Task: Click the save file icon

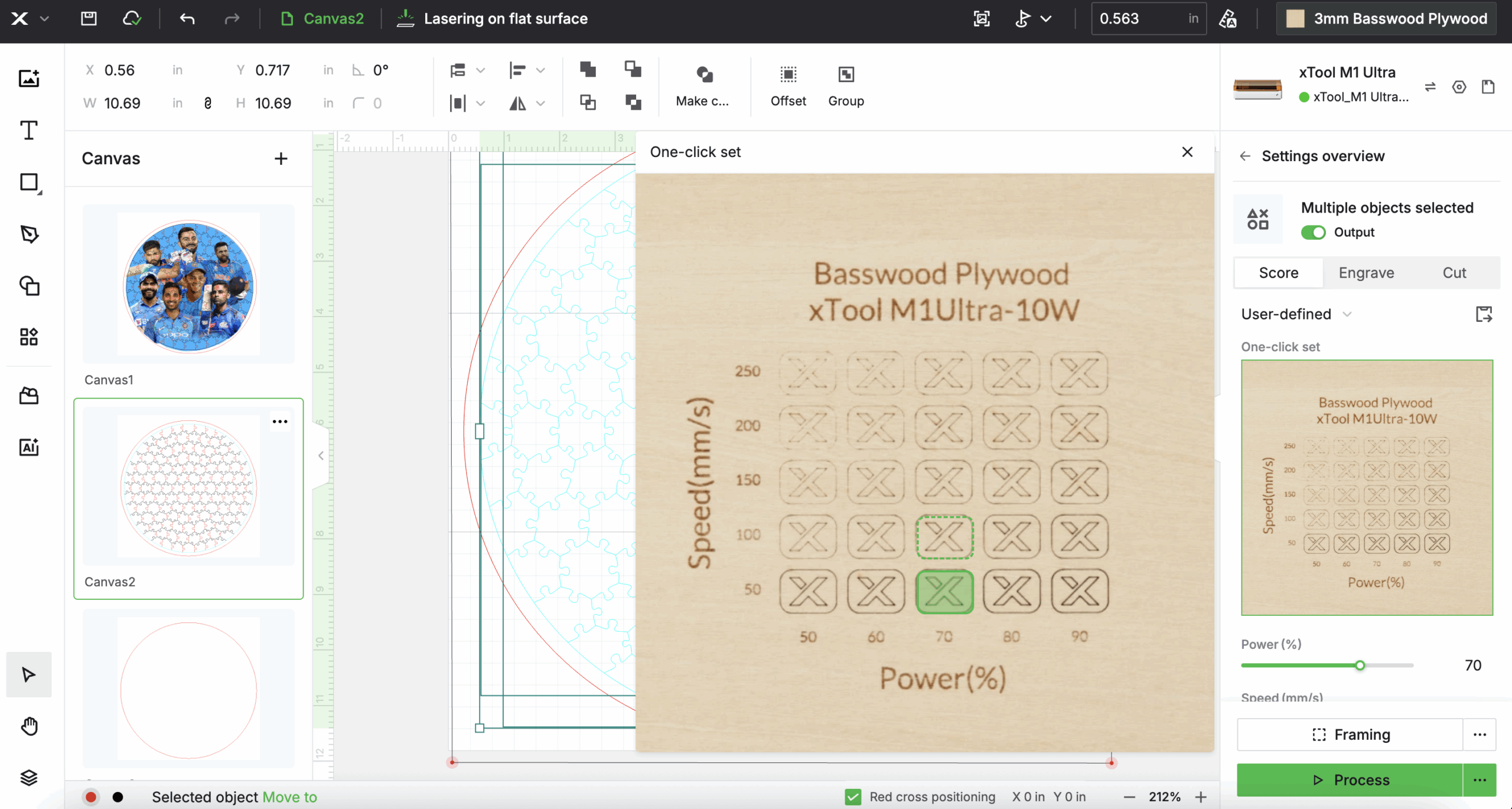Action: point(89,19)
